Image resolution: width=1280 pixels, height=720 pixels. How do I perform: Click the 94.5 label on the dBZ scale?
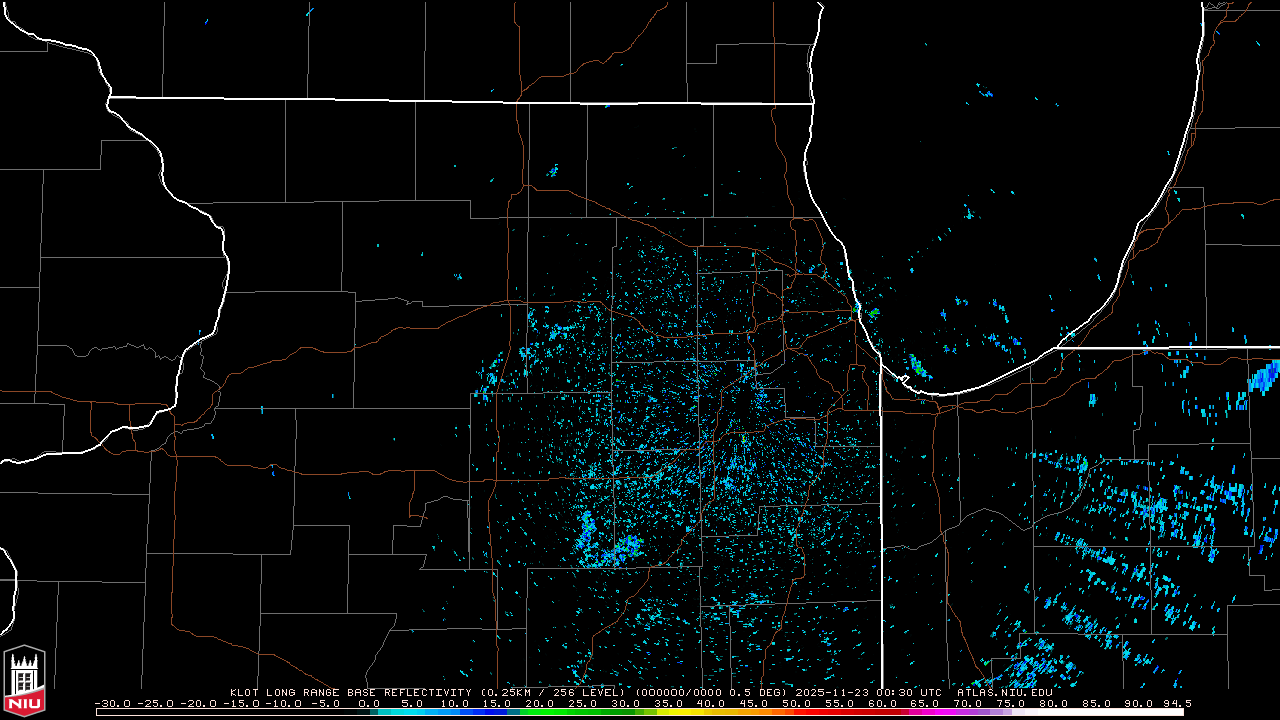point(1176,703)
